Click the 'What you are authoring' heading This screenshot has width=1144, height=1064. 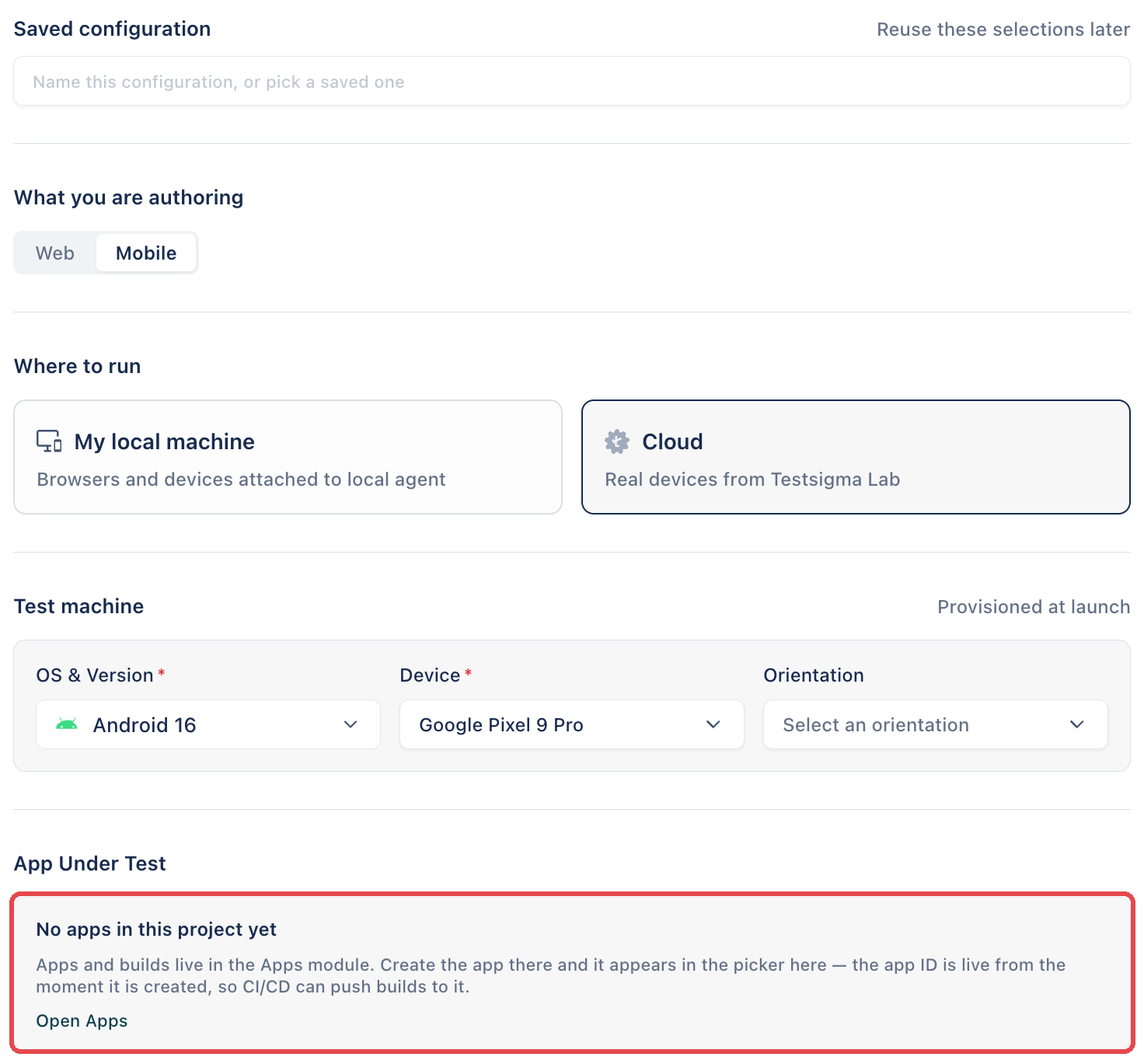click(x=129, y=197)
